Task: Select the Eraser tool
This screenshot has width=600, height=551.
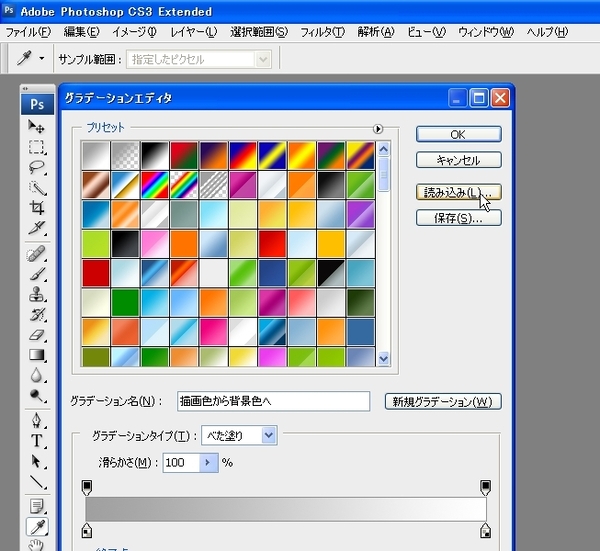Action: pos(37,335)
